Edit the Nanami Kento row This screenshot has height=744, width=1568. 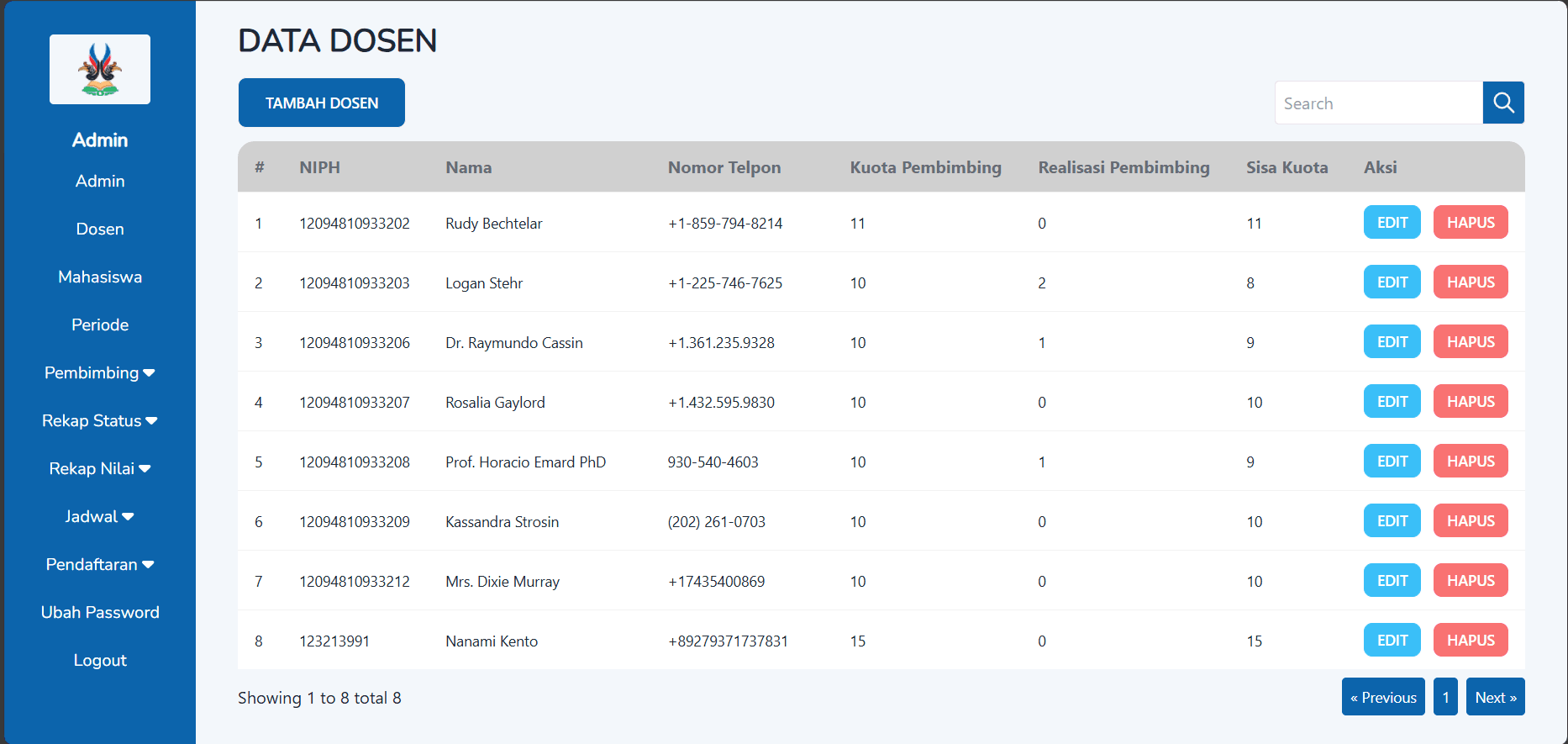click(x=1392, y=641)
